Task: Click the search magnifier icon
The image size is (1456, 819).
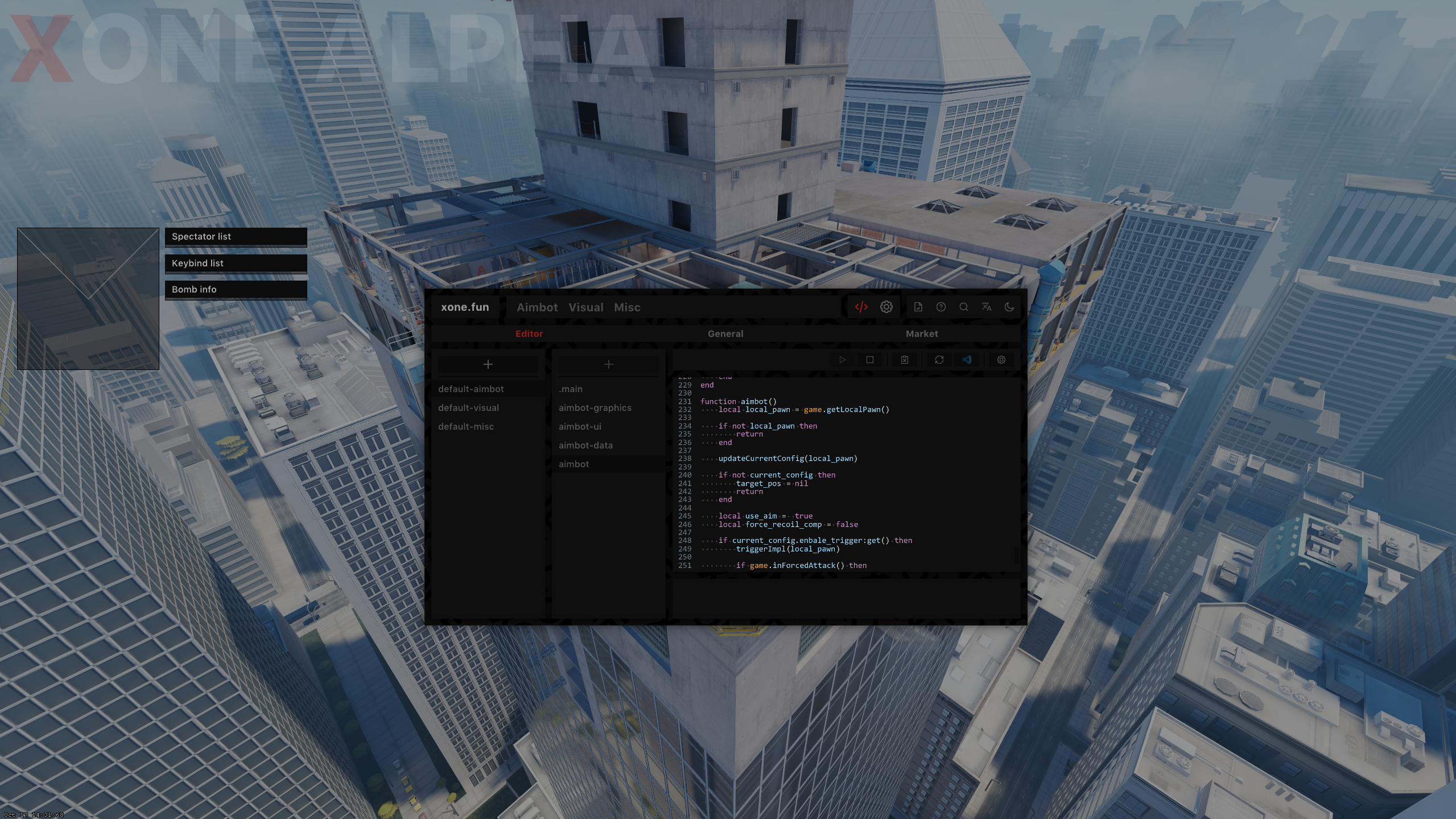Action: (963, 307)
